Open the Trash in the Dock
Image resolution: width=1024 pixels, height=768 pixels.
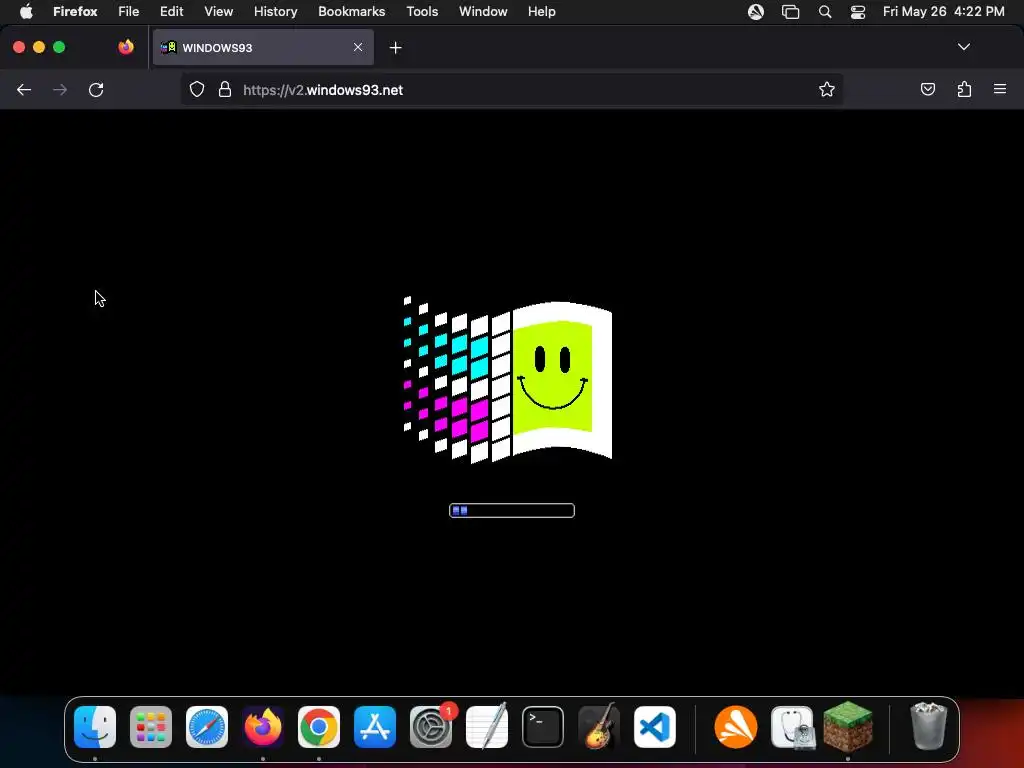[x=929, y=726]
